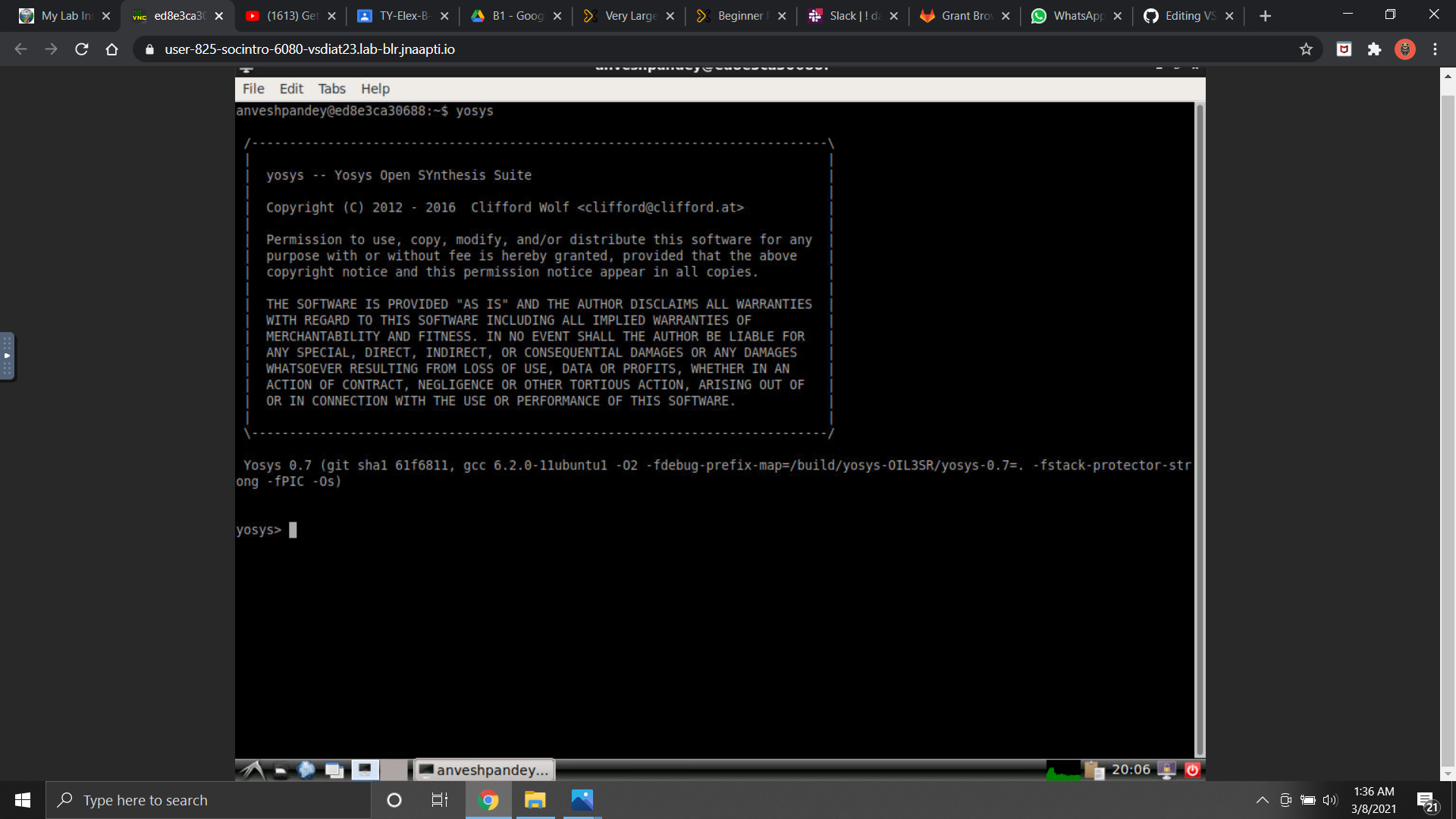This screenshot has width=1456, height=819.
Task: Open the LXDE clipboard tray icon
Action: tap(1094, 770)
